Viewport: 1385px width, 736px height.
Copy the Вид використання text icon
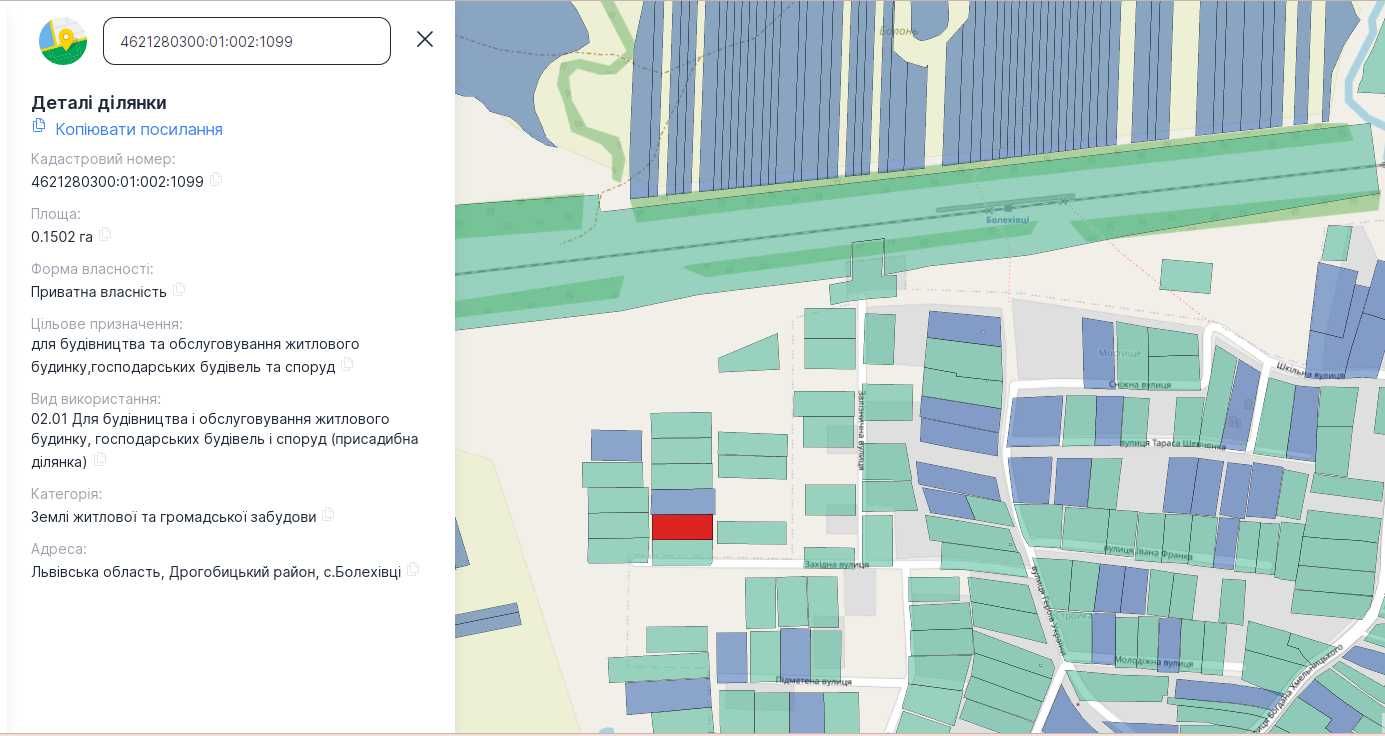click(100, 460)
